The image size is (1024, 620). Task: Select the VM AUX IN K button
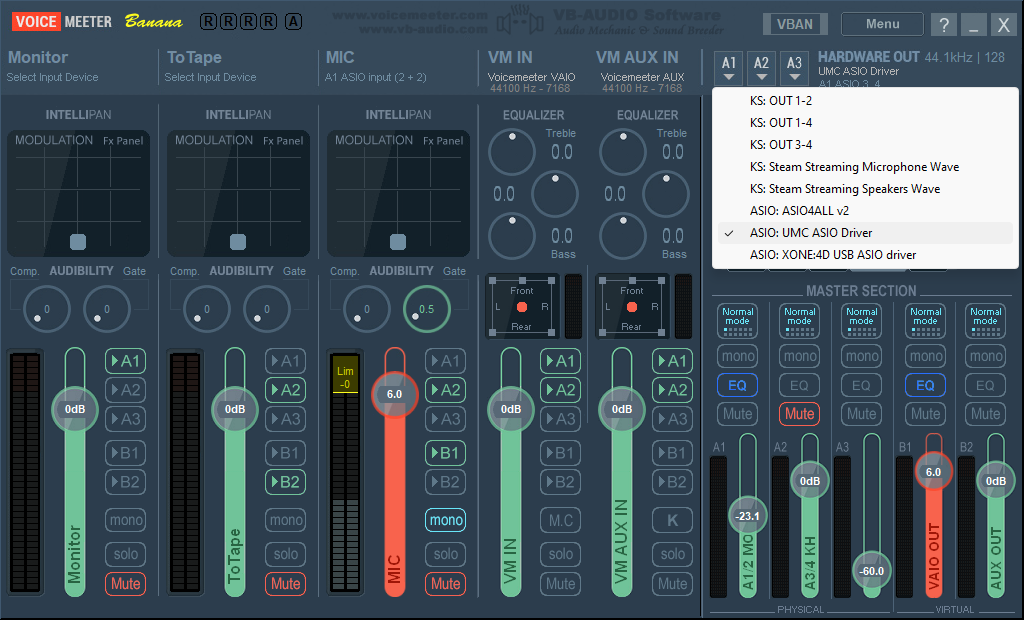tap(672, 520)
